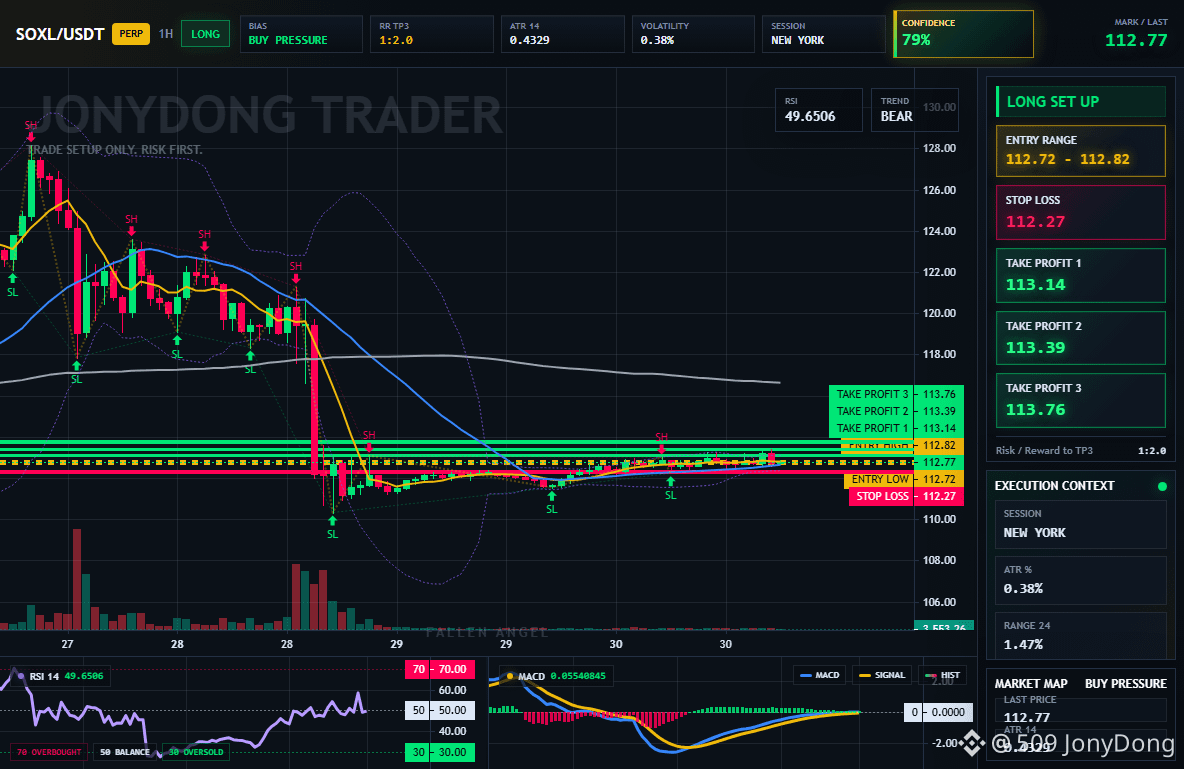Click the SOXL/USDT symbol name

tap(60, 34)
